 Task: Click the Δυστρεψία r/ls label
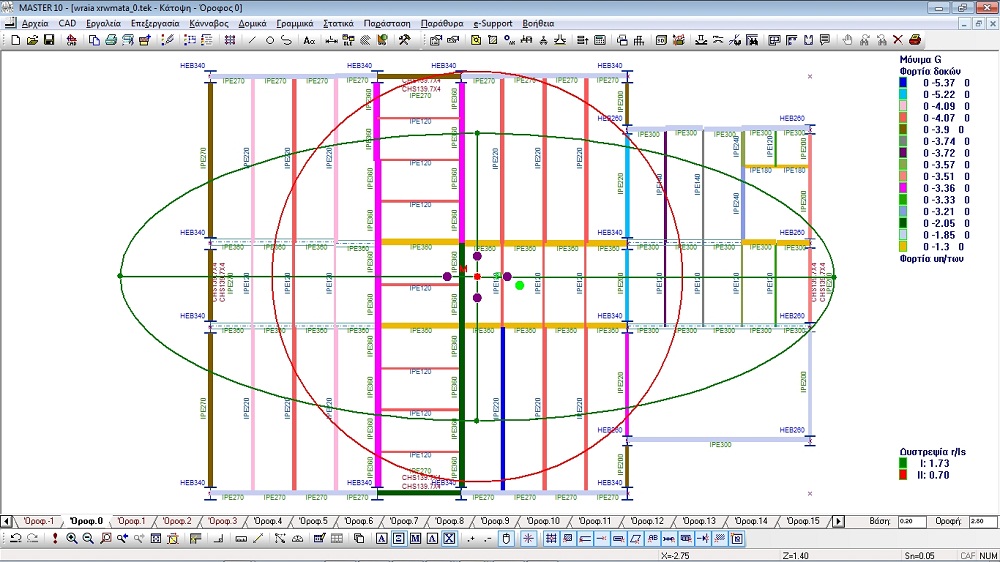pos(932,452)
